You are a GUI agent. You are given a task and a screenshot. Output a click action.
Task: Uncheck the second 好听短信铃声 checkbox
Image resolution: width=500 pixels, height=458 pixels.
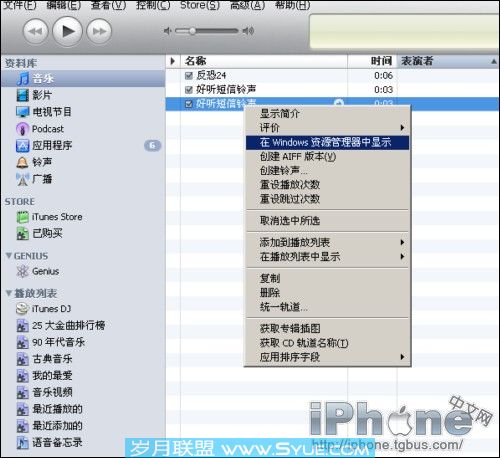pyautogui.click(x=189, y=90)
